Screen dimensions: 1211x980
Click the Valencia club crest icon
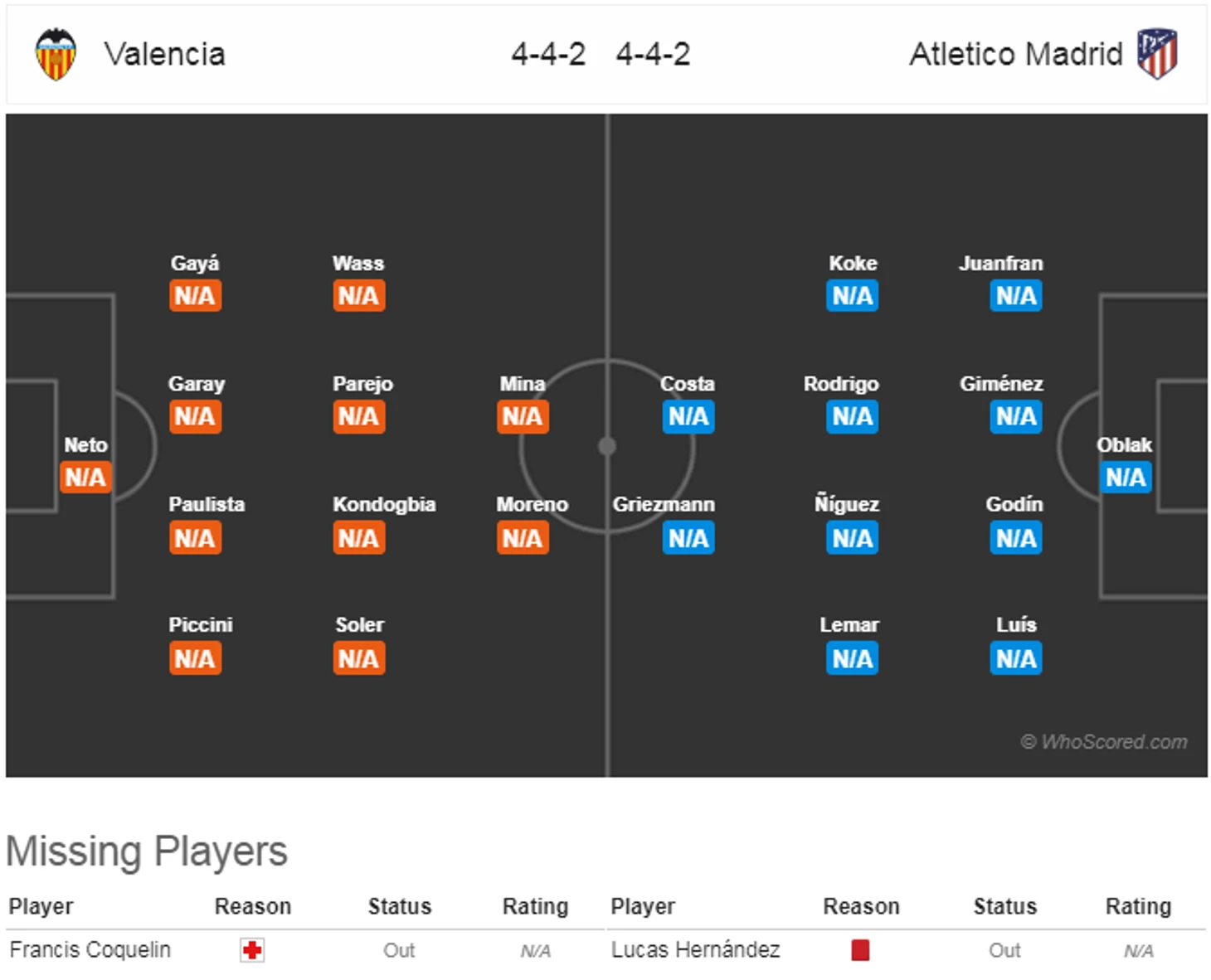point(56,55)
